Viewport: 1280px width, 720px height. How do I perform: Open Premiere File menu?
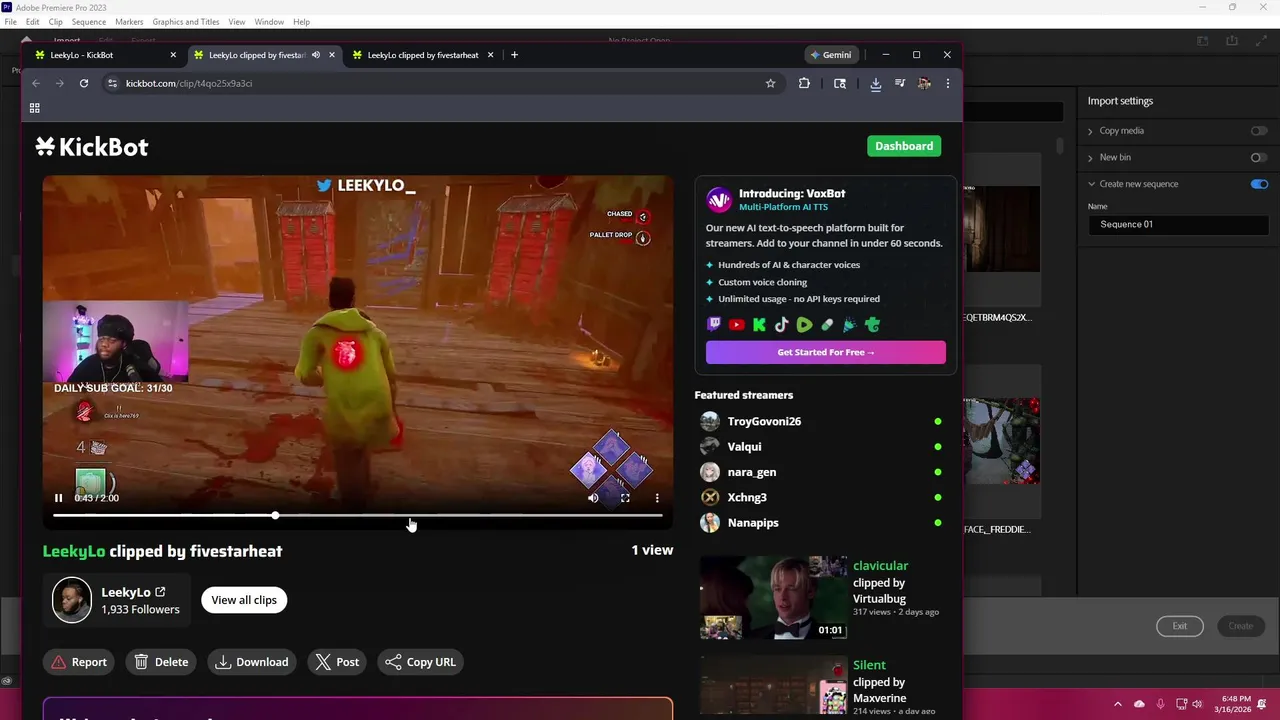(x=10, y=21)
